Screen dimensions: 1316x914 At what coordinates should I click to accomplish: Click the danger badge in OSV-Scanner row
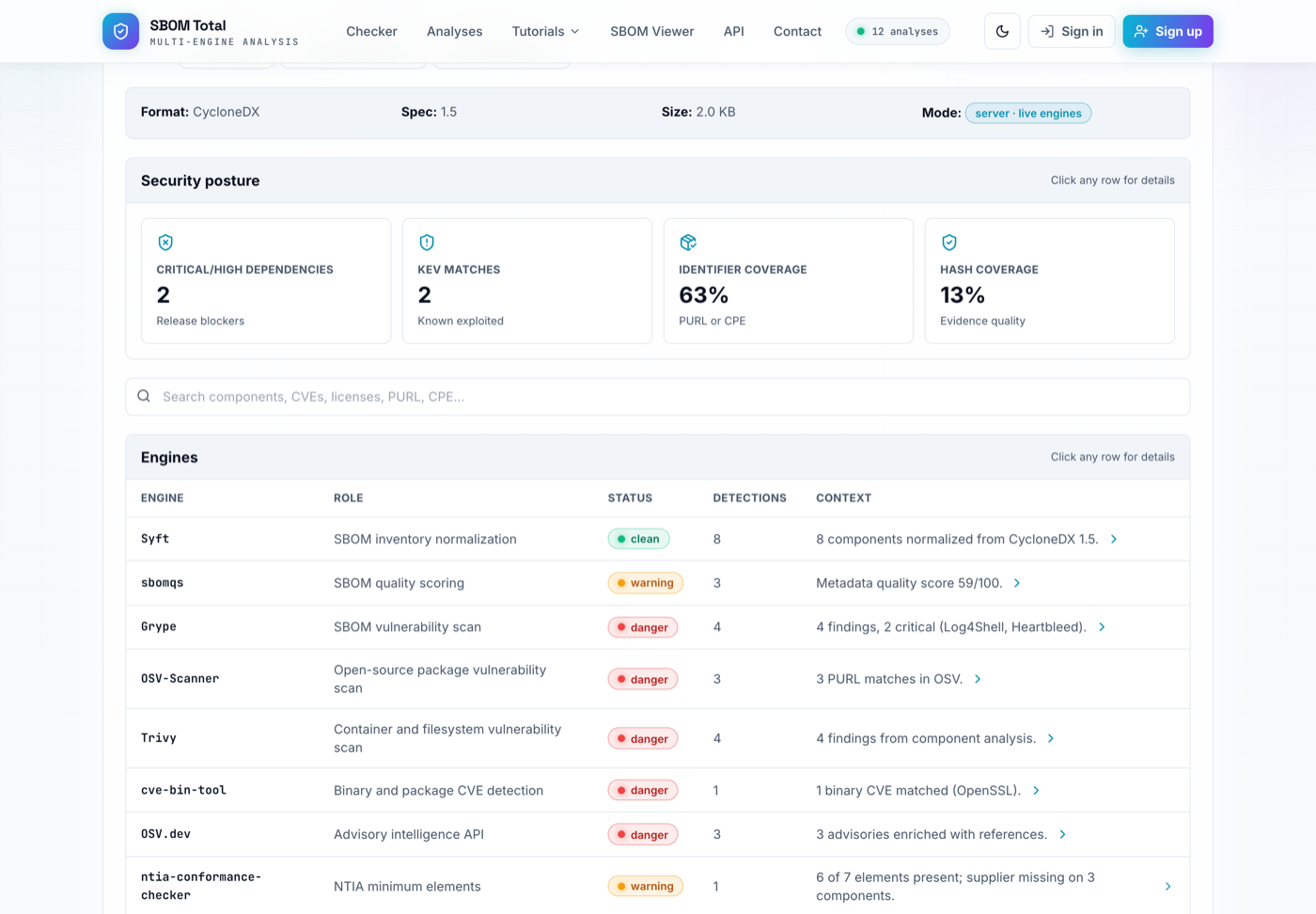643,679
